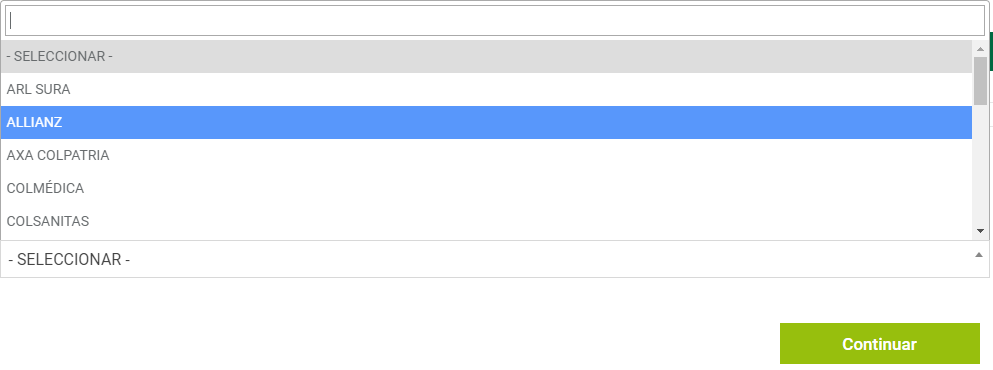This screenshot has width=993, height=370.
Task: Collapse the lower '- SELECCIONAR -' combo box
Action: pyautogui.click(x=495, y=259)
